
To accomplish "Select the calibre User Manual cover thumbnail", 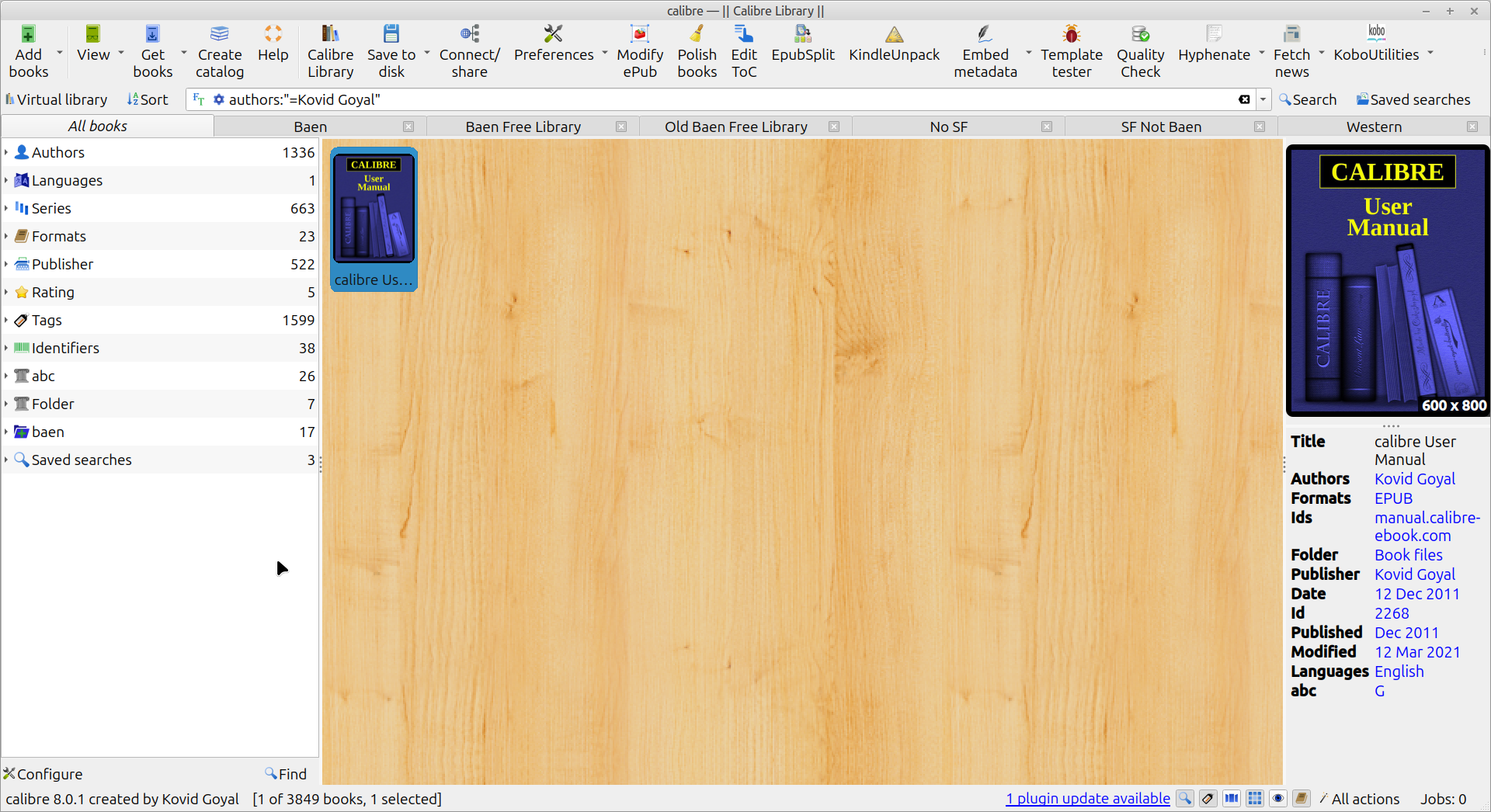I will pos(374,219).
